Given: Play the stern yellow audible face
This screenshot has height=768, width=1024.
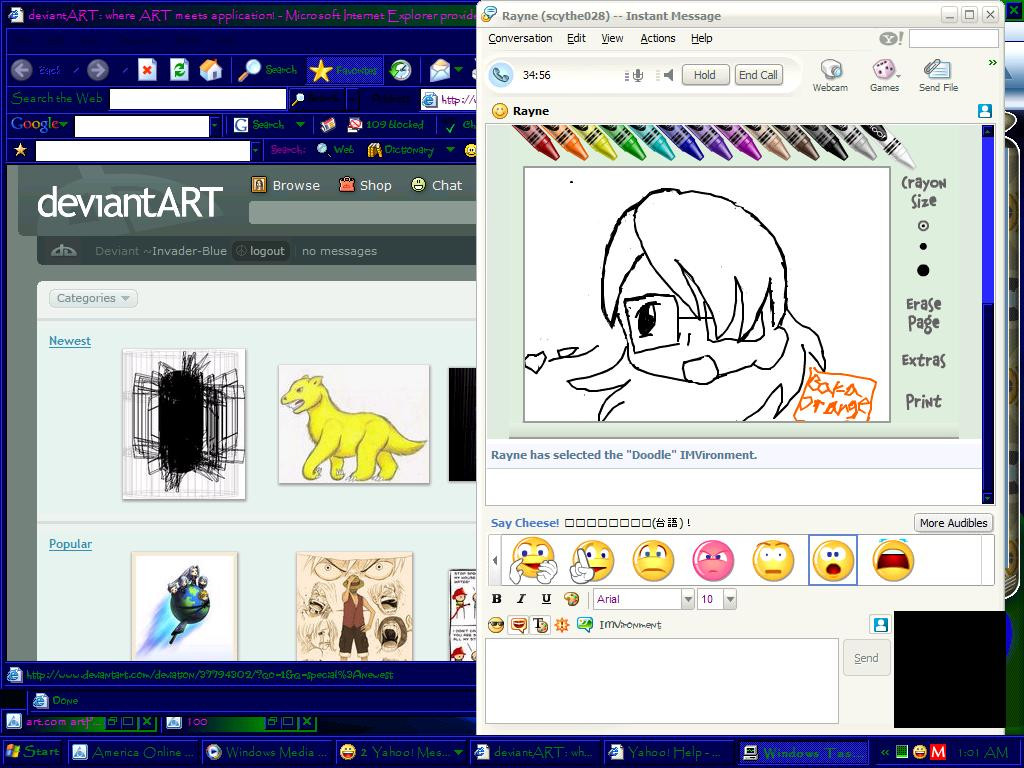Looking at the screenshot, I should coord(773,560).
